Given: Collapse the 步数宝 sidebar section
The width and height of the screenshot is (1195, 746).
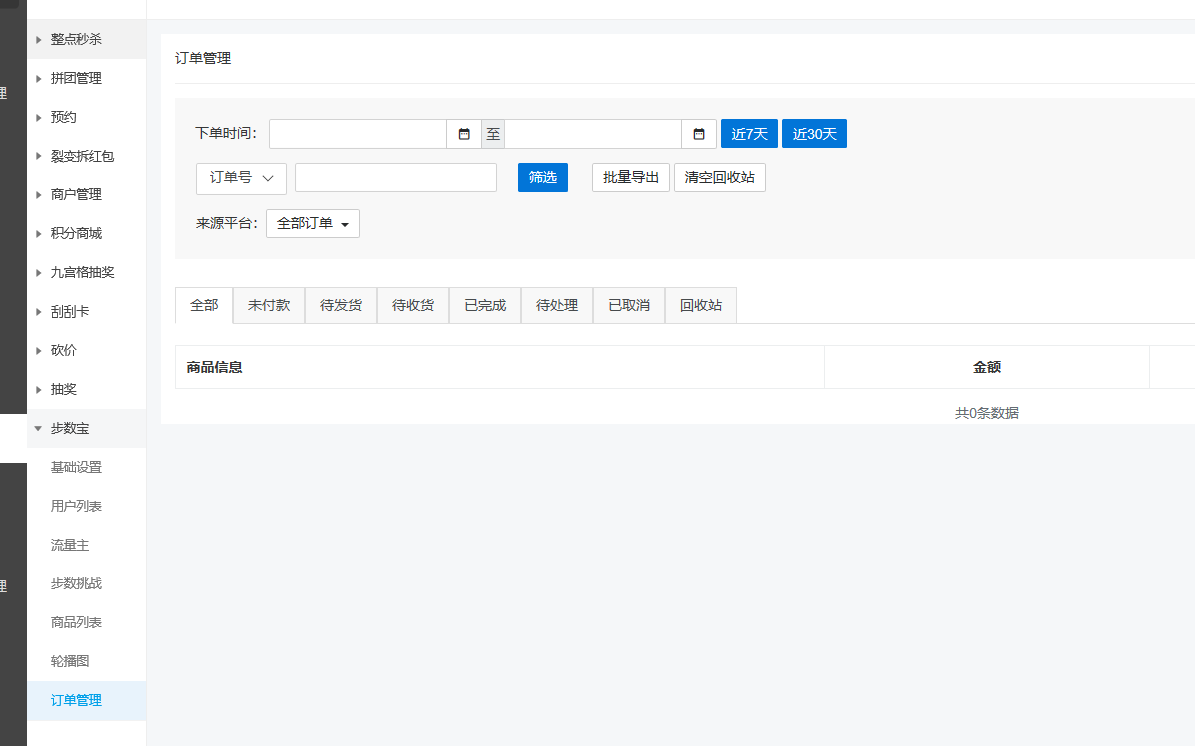Looking at the screenshot, I should (70, 428).
